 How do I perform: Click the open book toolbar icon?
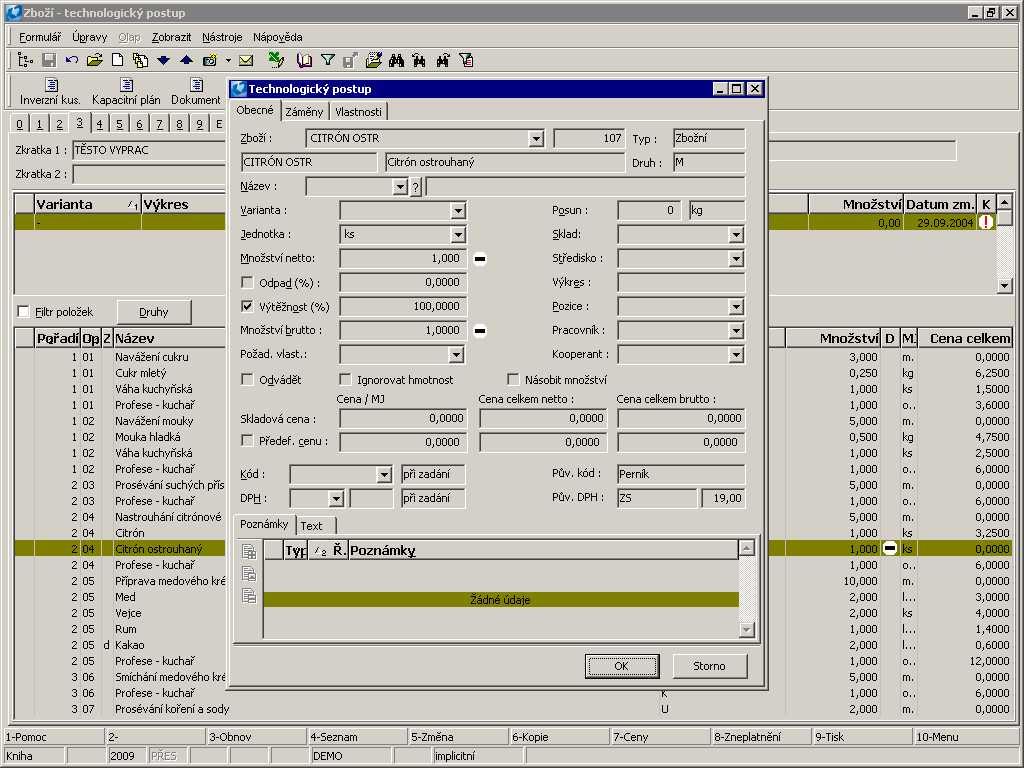(x=305, y=60)
